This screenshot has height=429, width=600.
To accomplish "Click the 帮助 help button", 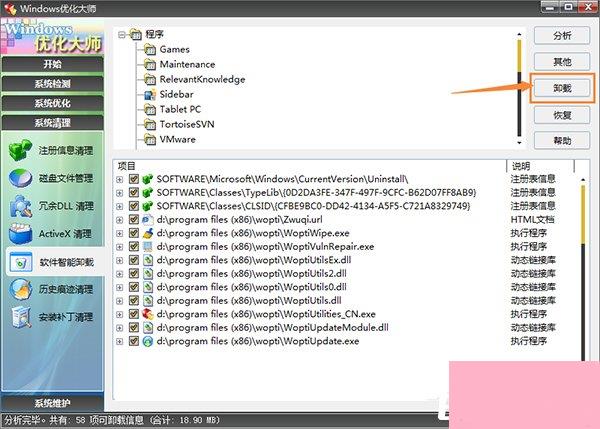I will (x=562, y=141).
